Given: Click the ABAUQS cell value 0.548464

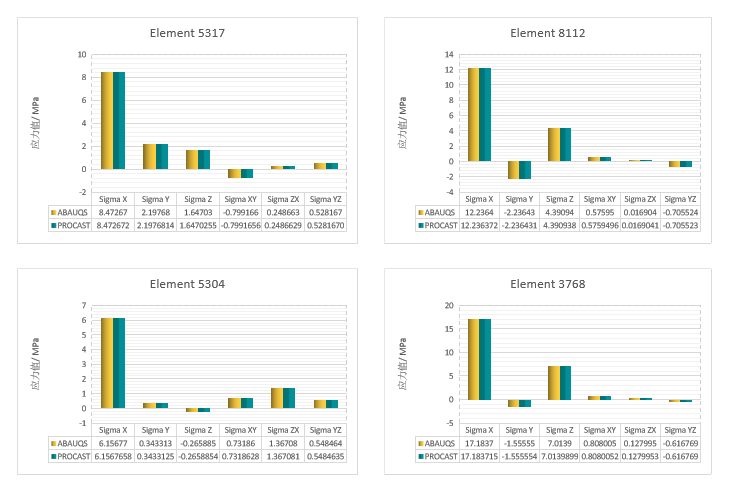Looking at the screenshot, I should (x=325, y=443).
